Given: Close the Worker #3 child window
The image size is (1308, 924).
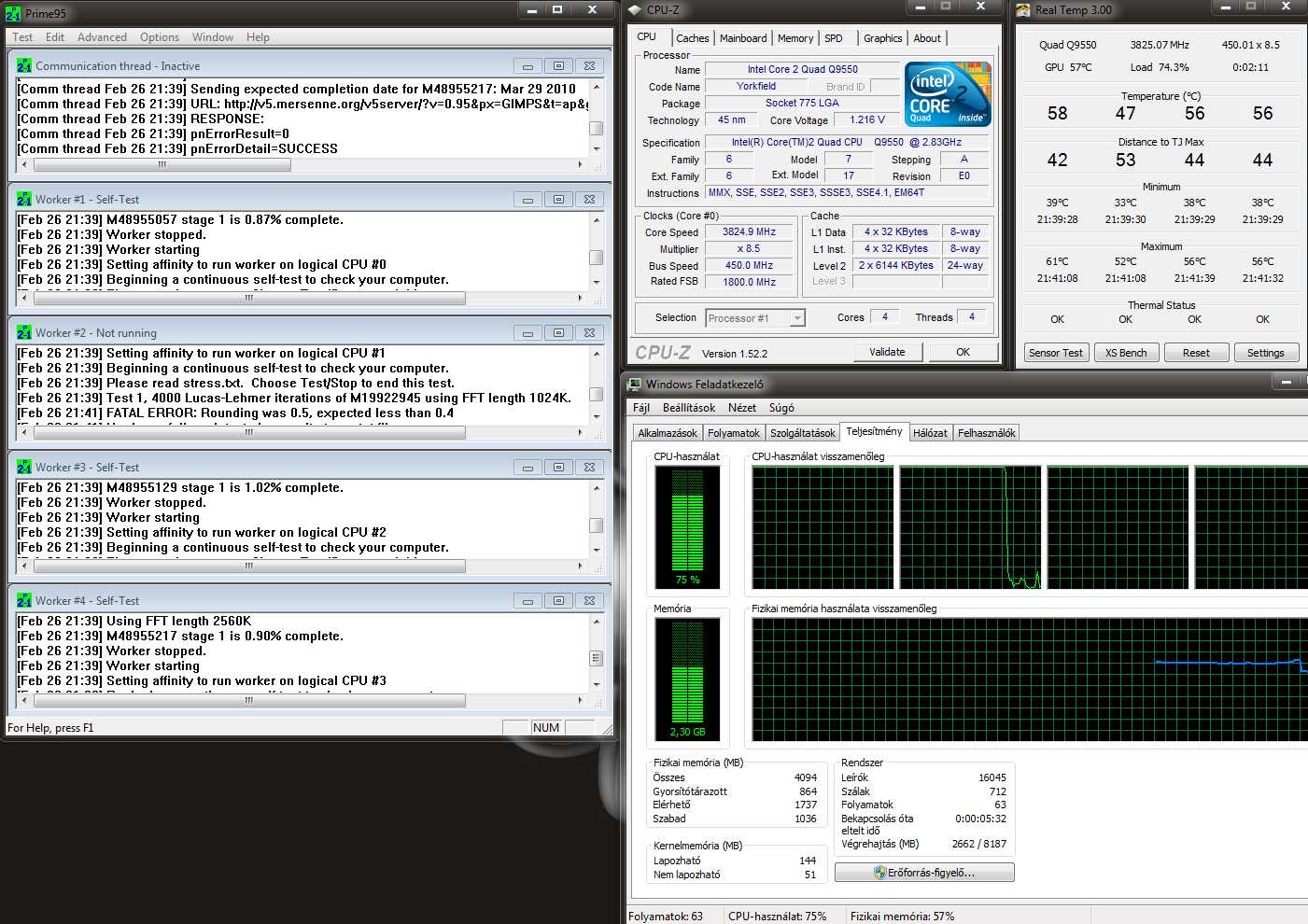Looking at the screenshot, I should 589,467.
